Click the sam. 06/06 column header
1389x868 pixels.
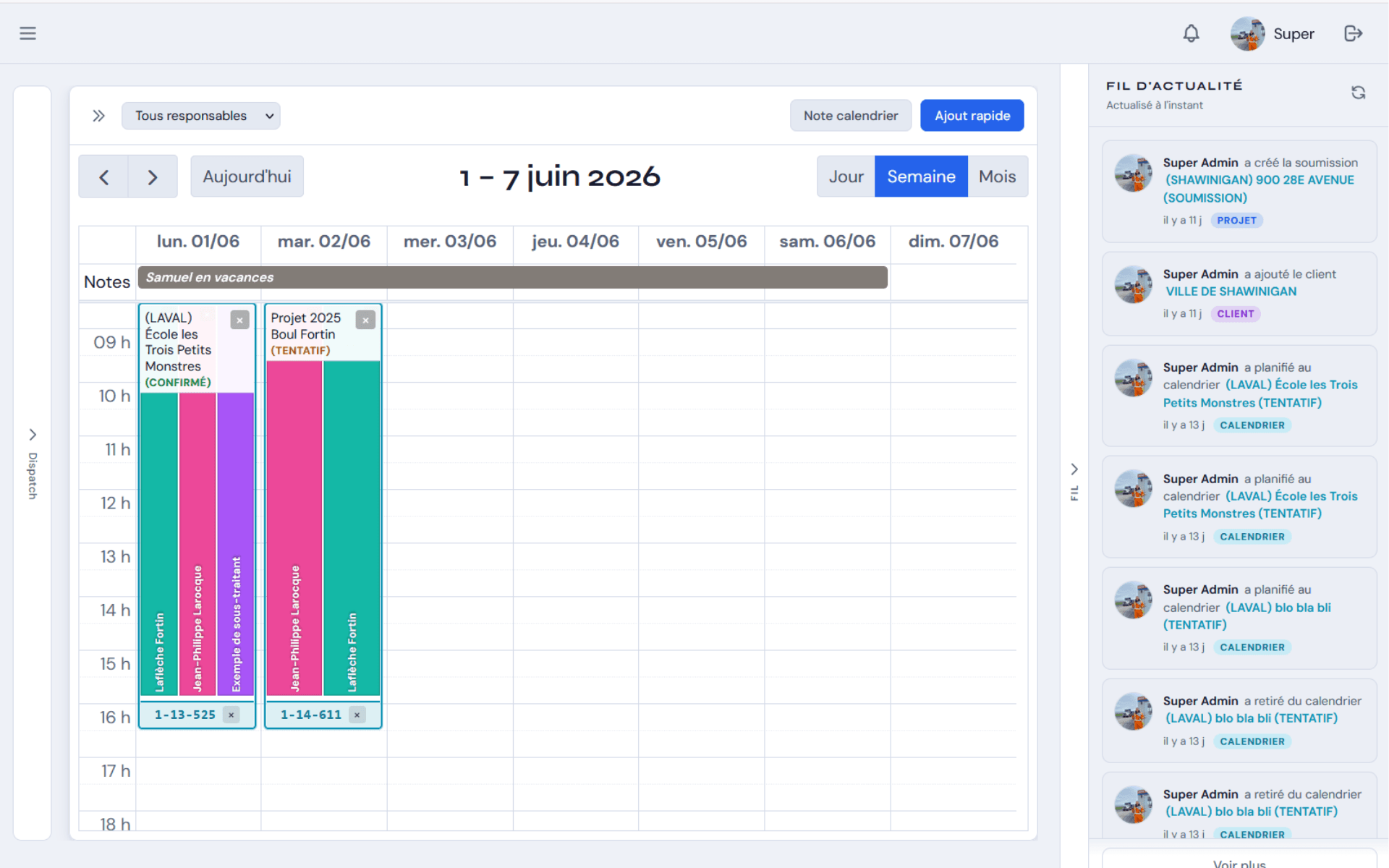click(x=827, y=242)
